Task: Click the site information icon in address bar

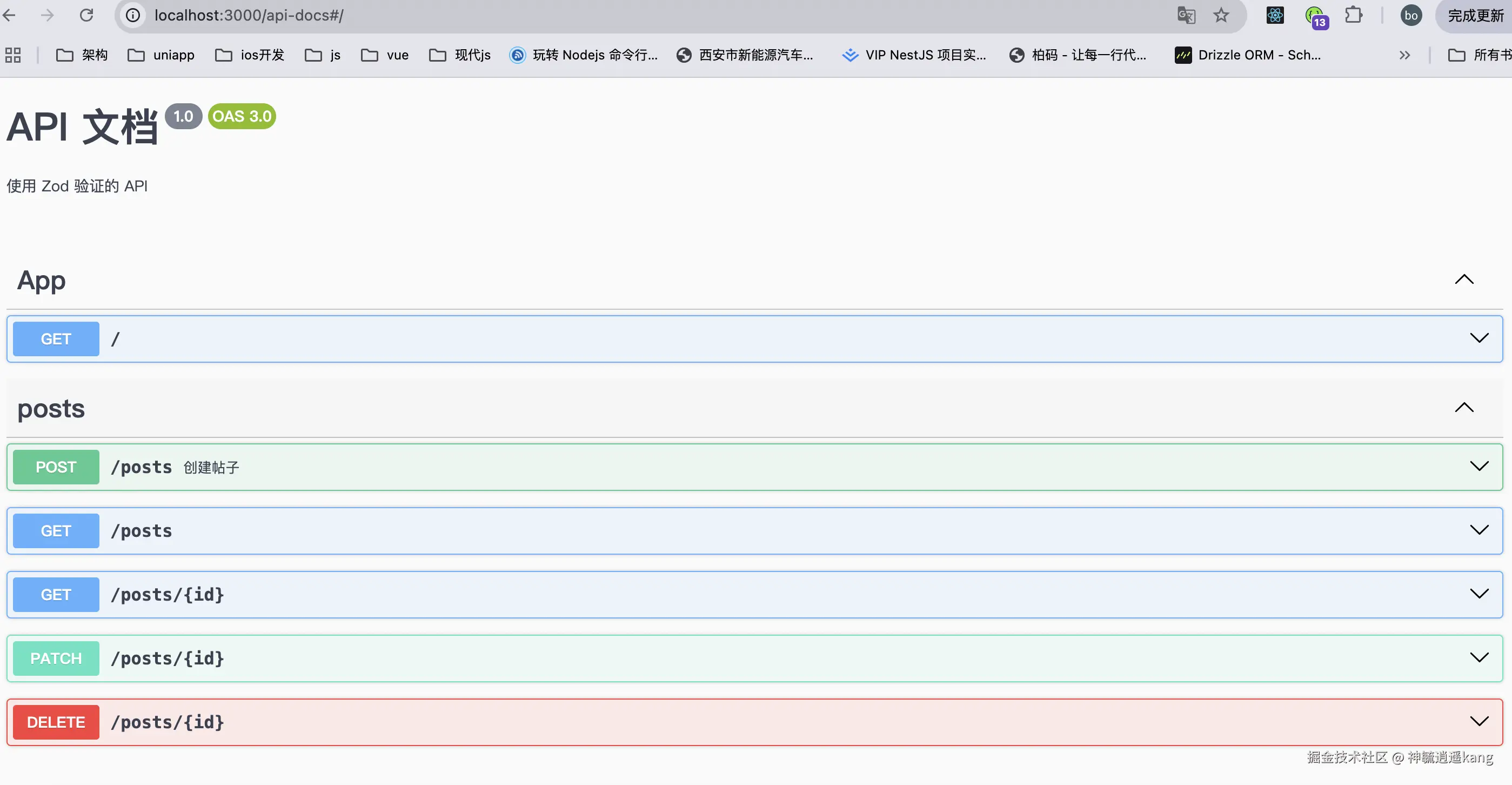Action: coord(133,15)
